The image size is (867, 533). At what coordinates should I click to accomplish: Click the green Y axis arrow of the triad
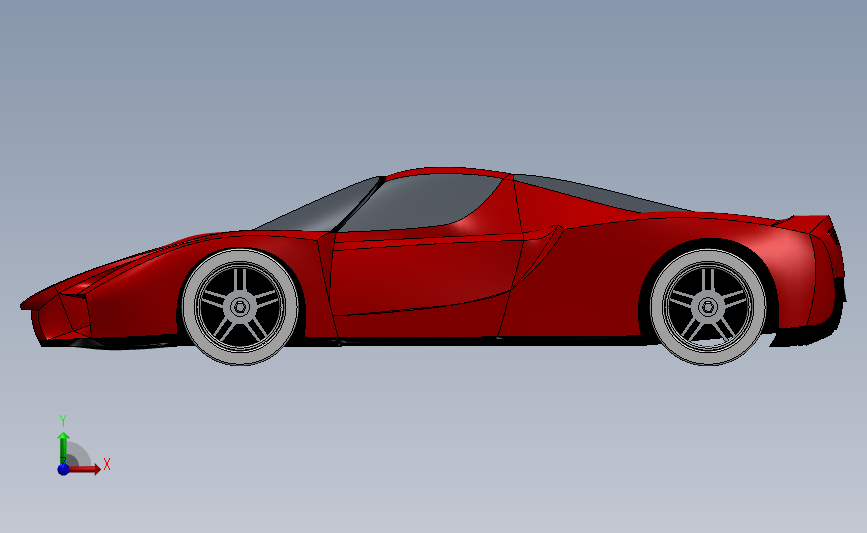click(x=63, y=448)
